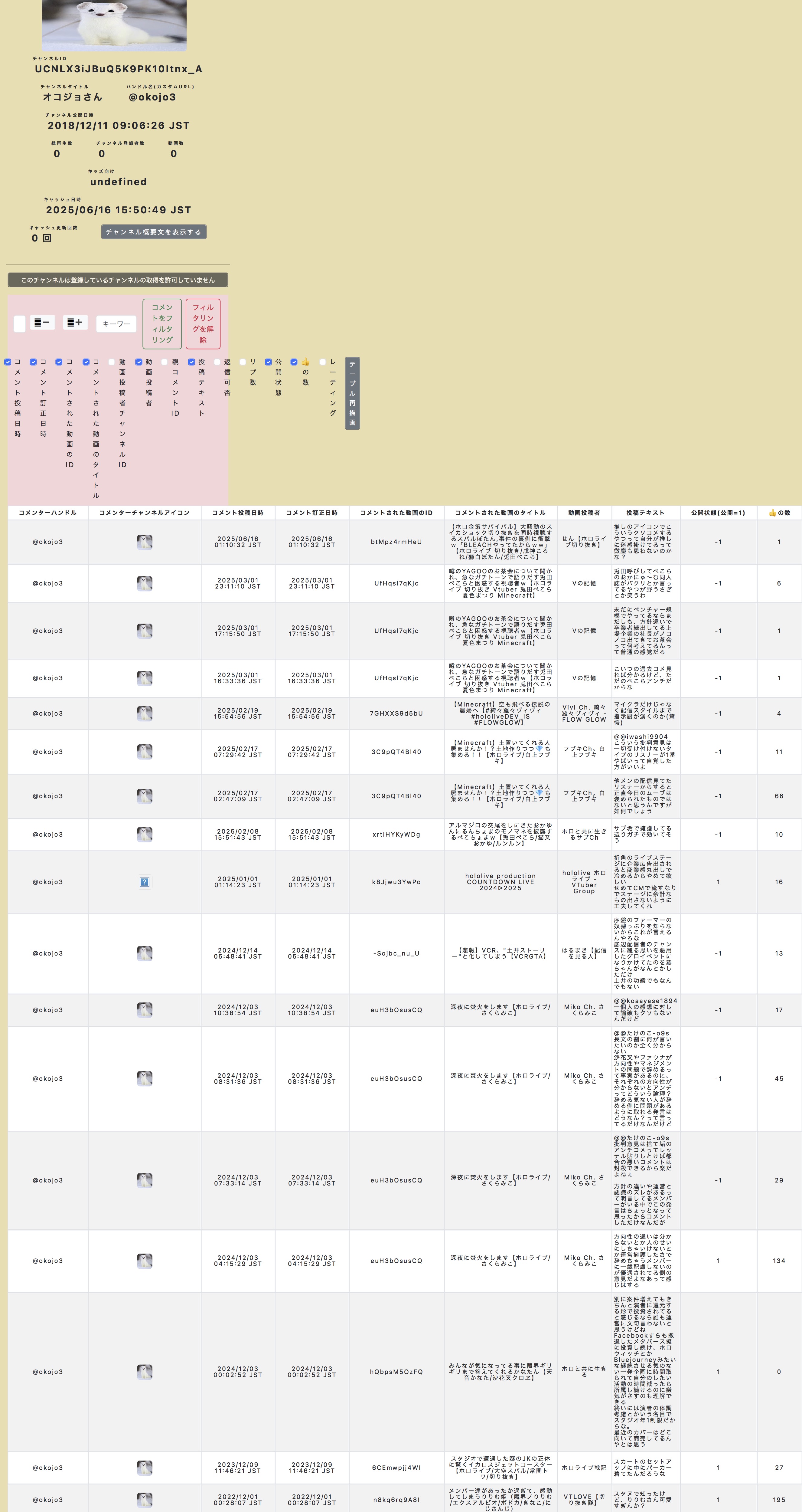Uncheck the コメントされた動画のID checkbox
The width and height of the screenshot is (802, 1512).
pos(59,362)
